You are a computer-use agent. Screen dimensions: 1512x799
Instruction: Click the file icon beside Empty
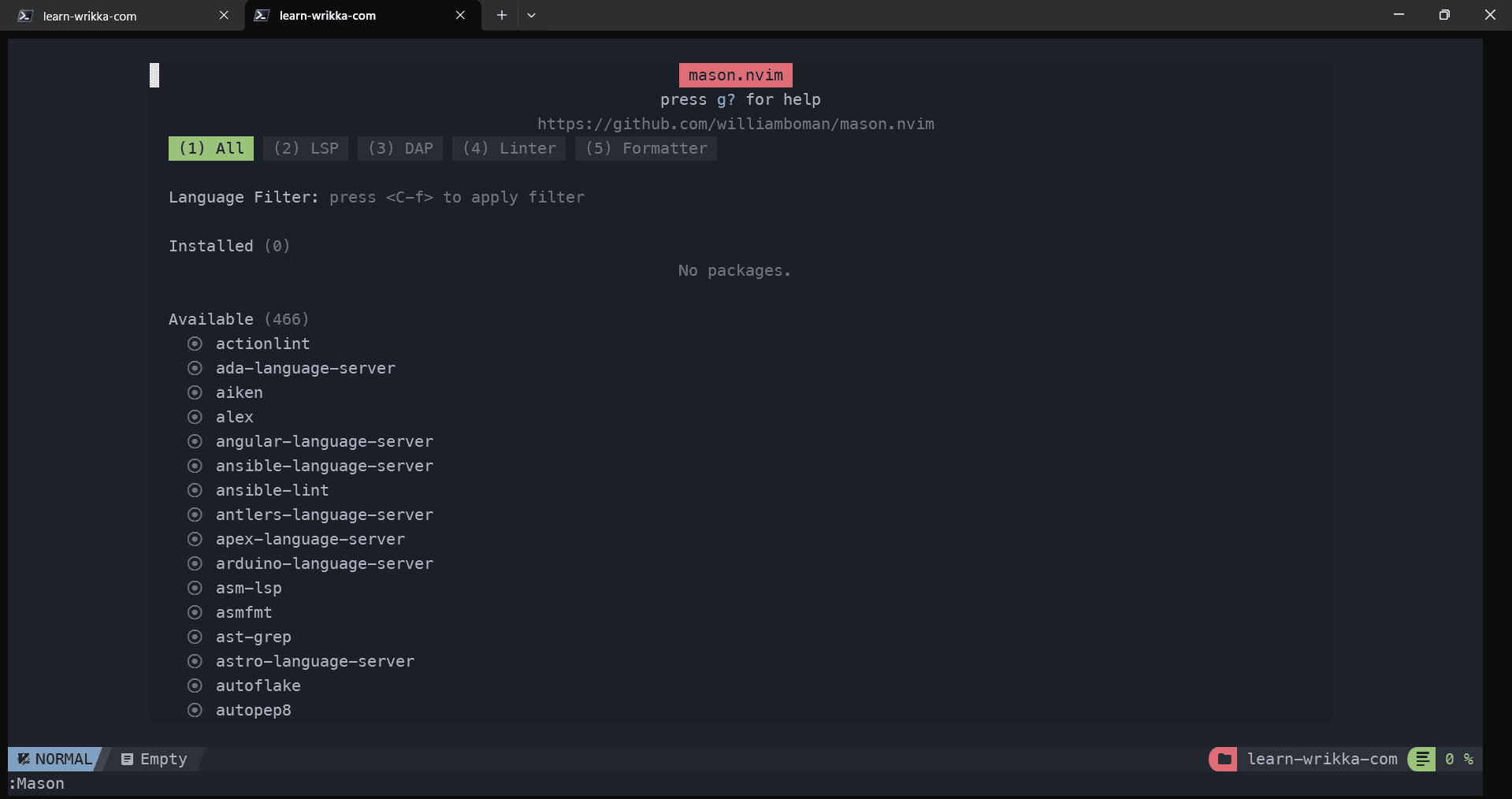[x=127, y=759]
